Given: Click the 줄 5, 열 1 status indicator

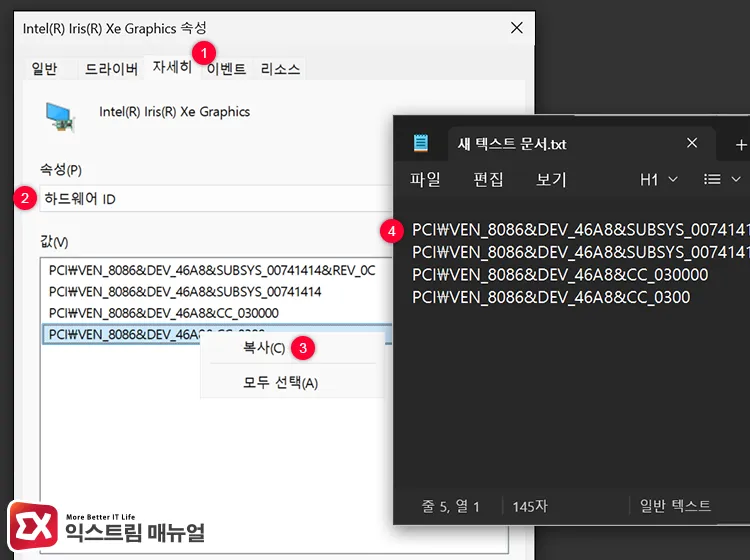Looking at the screenshot, I should pyautogui.click(x=451, y=506).
